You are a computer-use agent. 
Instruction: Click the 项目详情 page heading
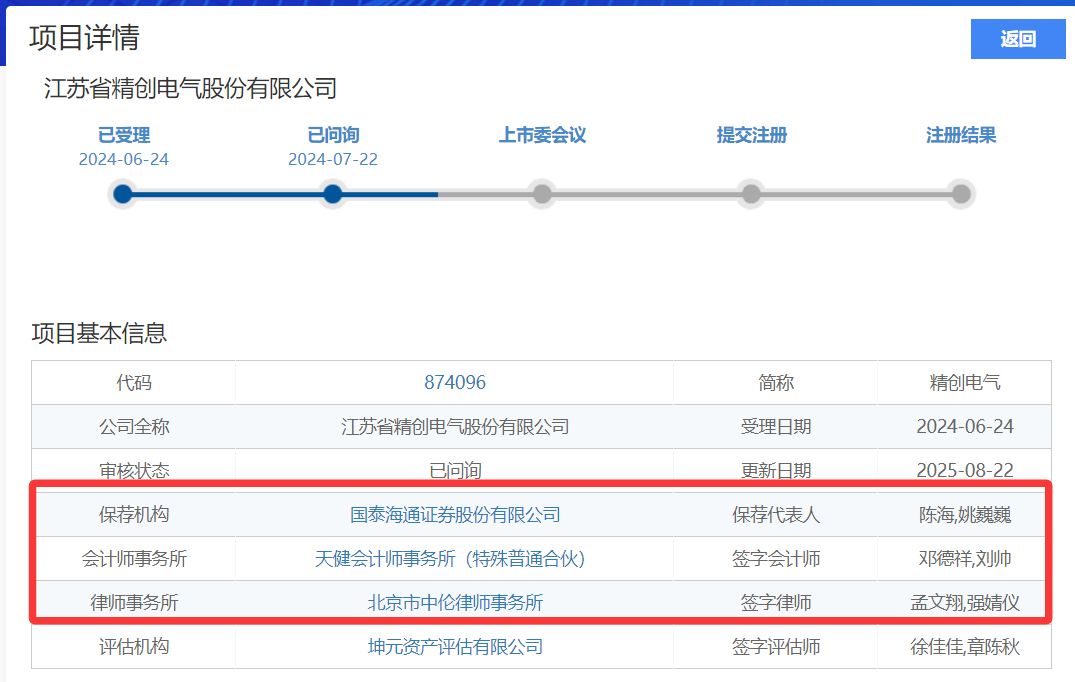[x=84, y=38]
